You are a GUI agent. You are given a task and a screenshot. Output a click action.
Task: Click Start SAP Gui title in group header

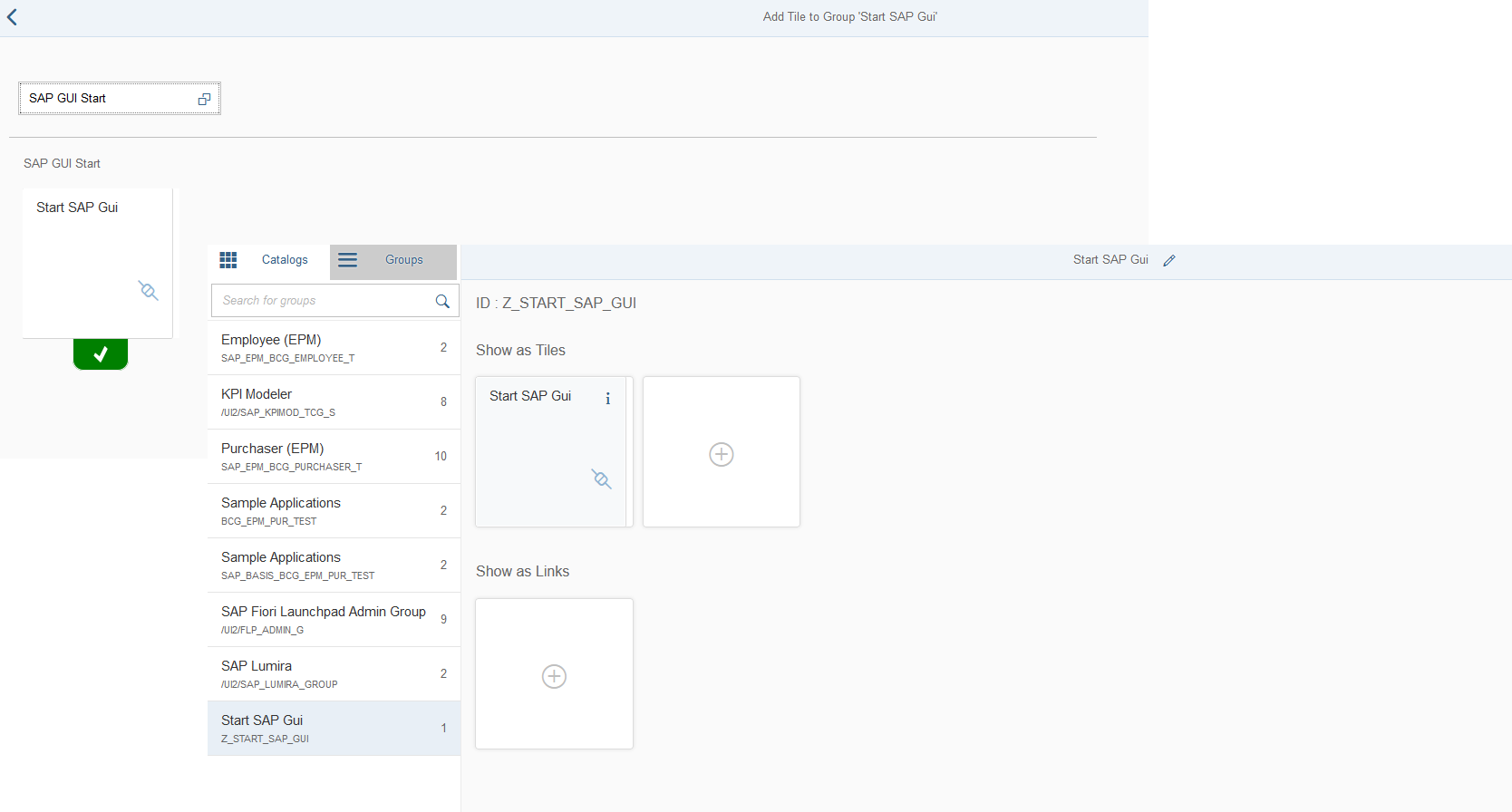tap(1110, 260)
